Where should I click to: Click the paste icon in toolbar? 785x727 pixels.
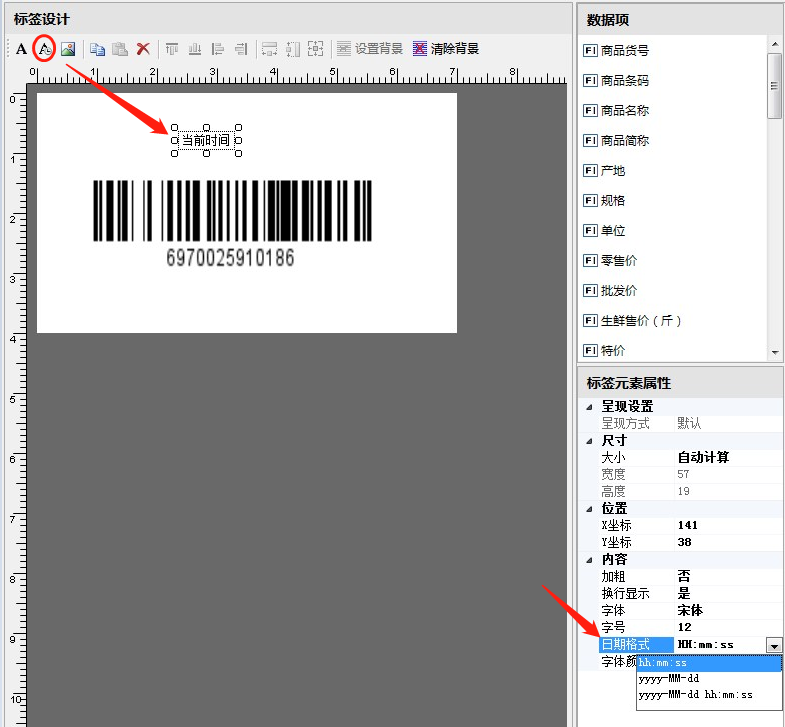click(120, 49)
